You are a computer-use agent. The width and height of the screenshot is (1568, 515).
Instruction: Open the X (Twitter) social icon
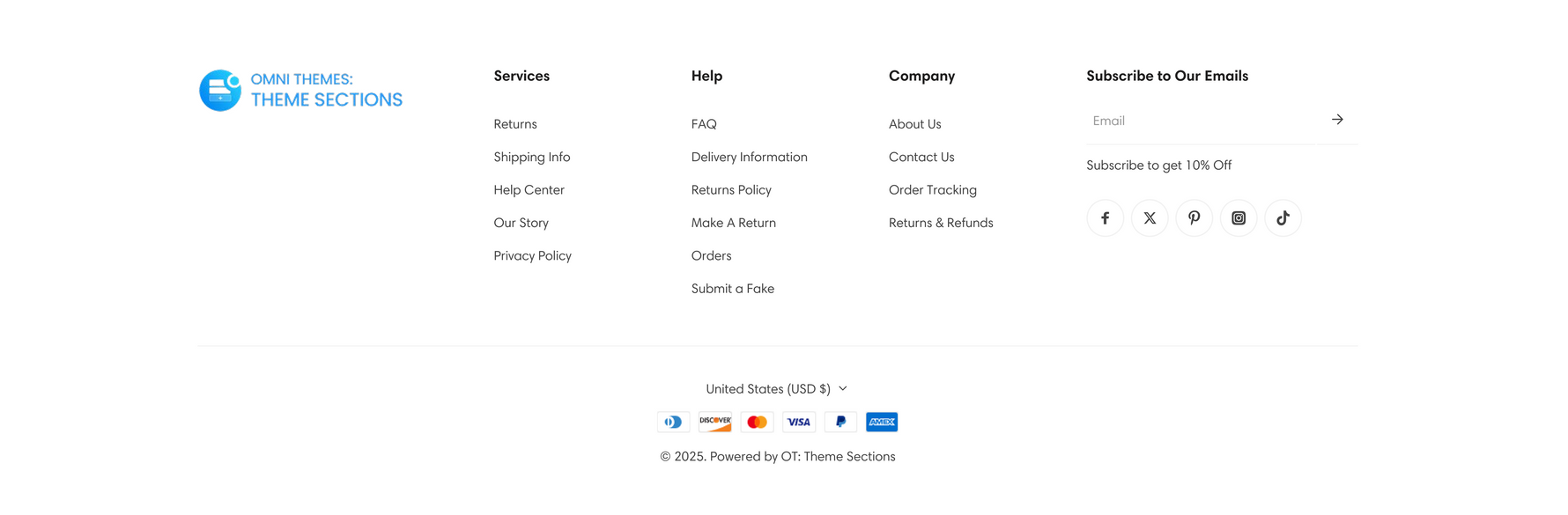pyautogui.click(x=1150, y=218)
